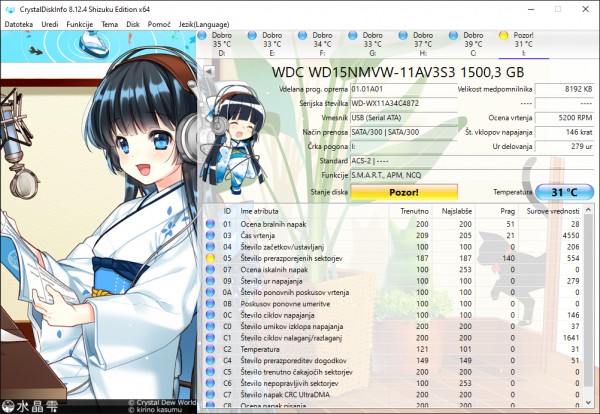600x414 pixels.
Task: Click blue status icon of attribute 04
Action: click(x=210, y=247)
